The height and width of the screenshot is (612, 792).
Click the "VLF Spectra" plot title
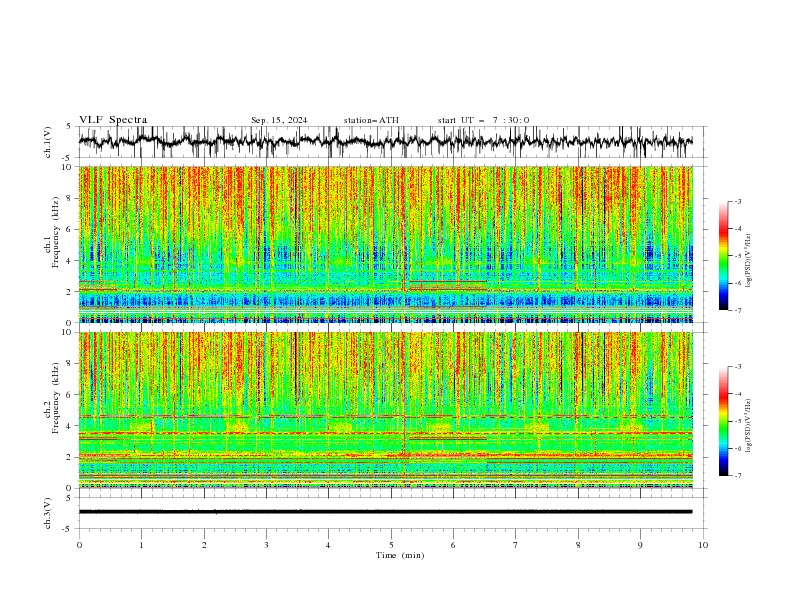pyautogui.click(x=113, y=120)
